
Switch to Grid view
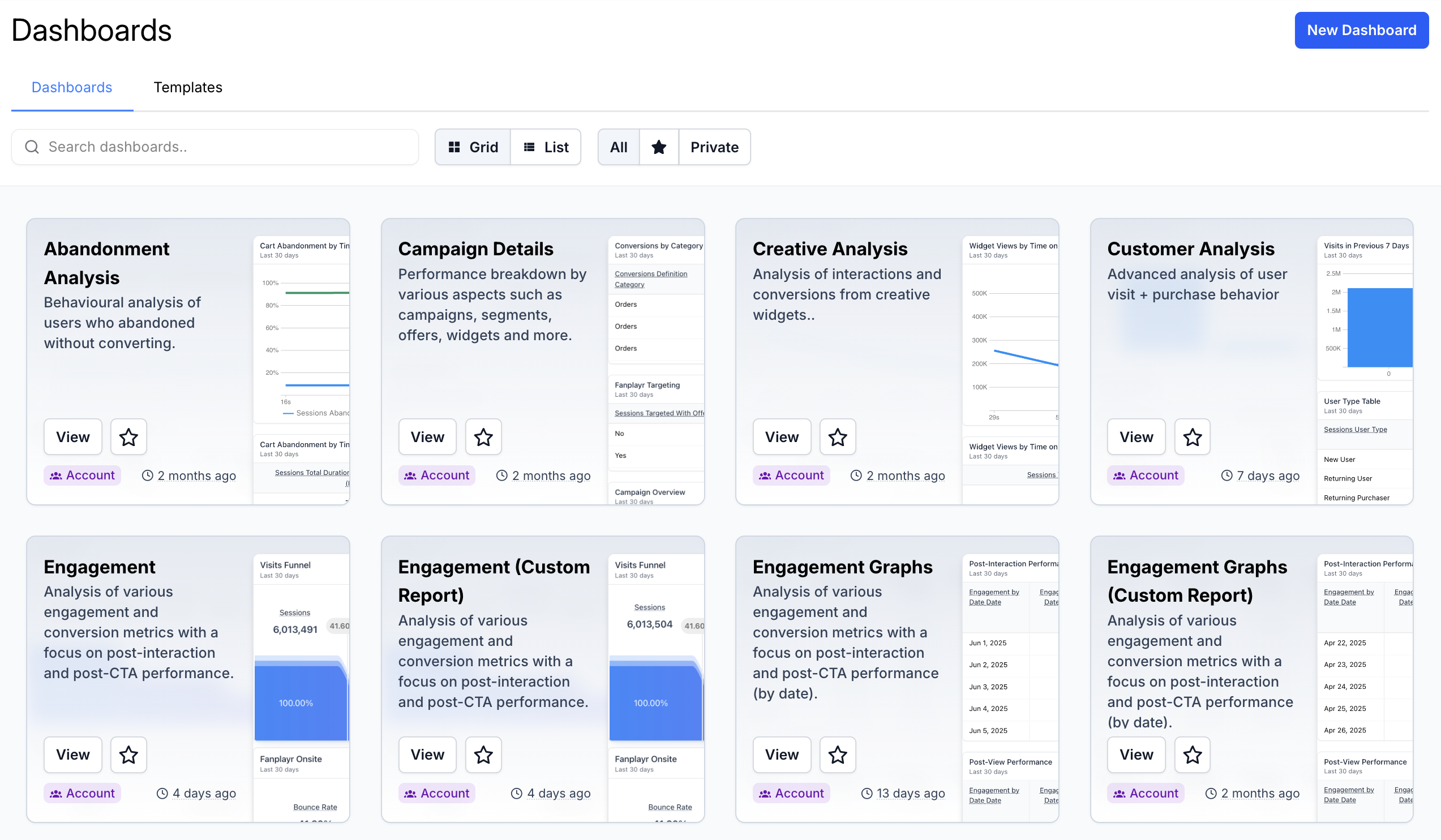pos(473,147)
